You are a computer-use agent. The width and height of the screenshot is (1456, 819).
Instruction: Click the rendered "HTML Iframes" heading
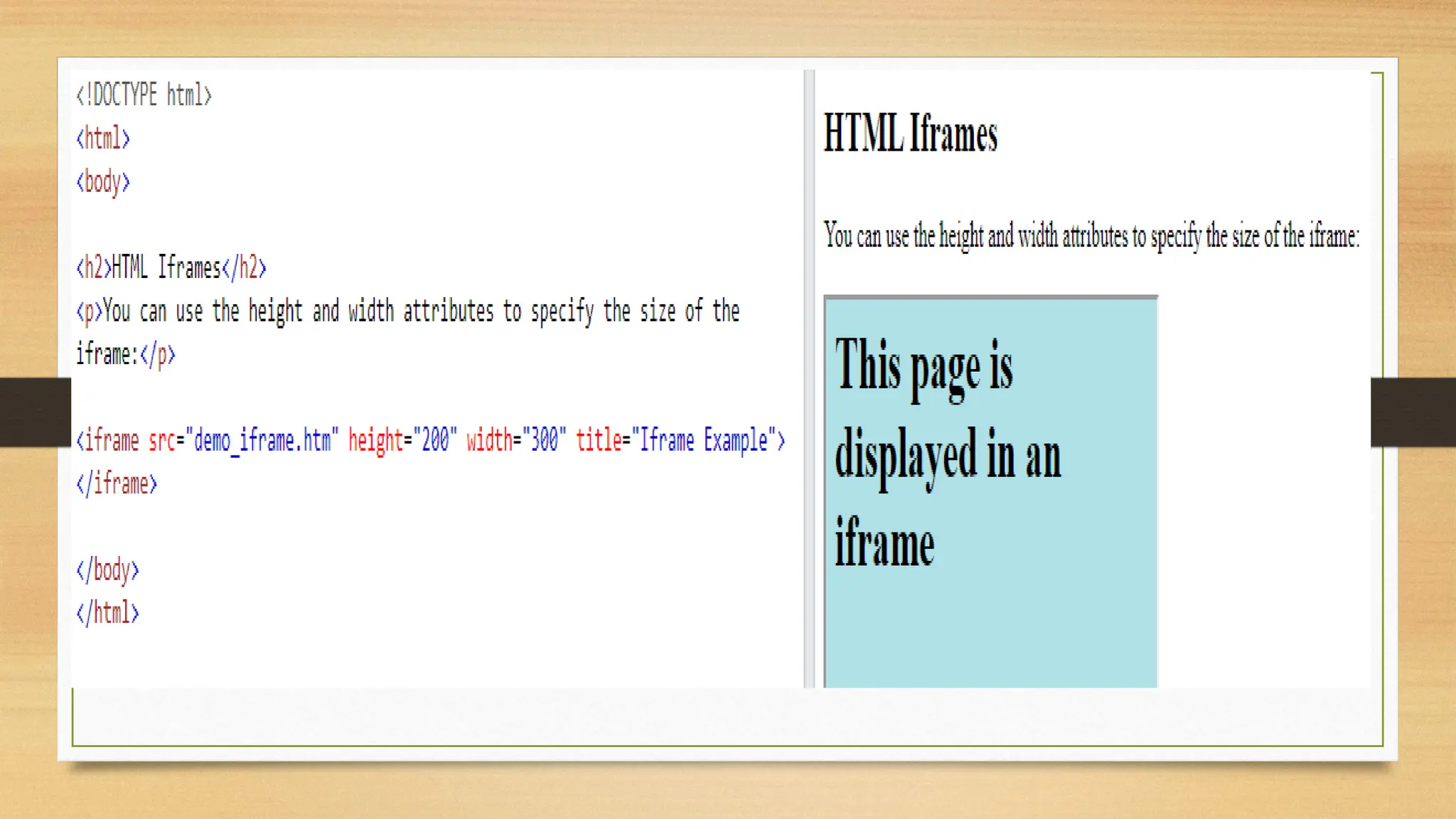[x=910, y=133]
